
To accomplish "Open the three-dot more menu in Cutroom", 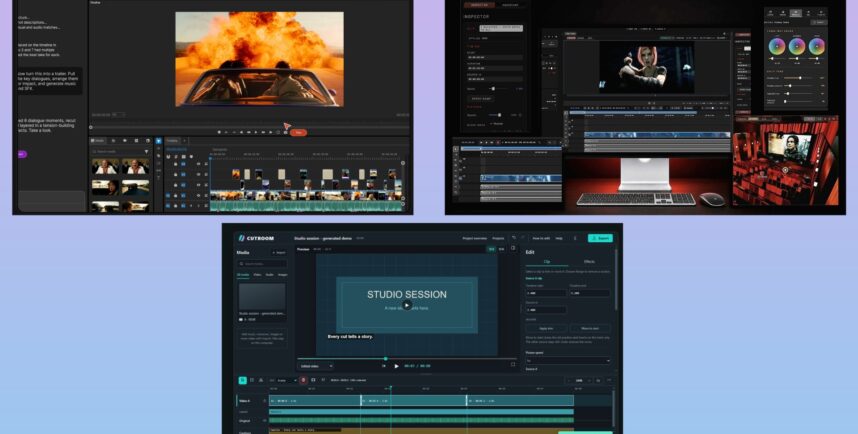I will [575, 238].
